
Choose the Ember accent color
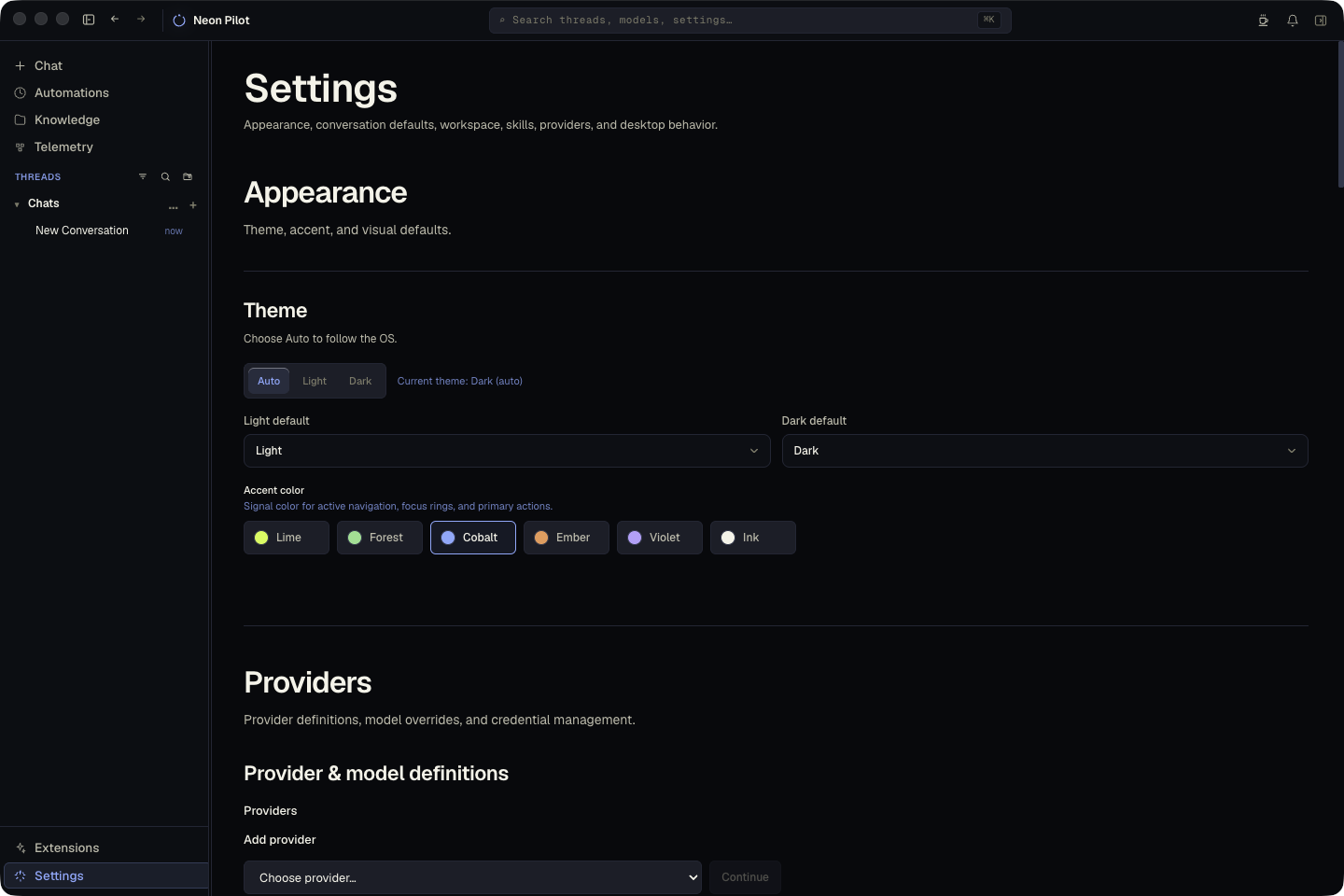567,538
